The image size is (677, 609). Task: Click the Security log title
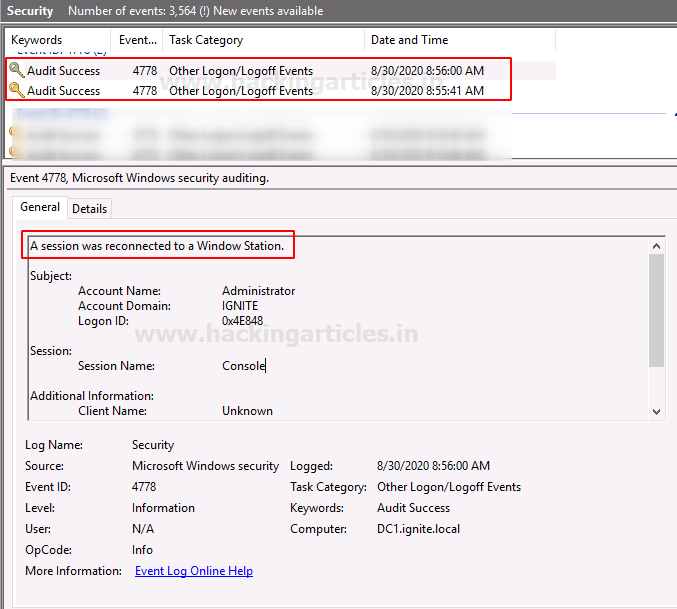[x=30, y=11]
